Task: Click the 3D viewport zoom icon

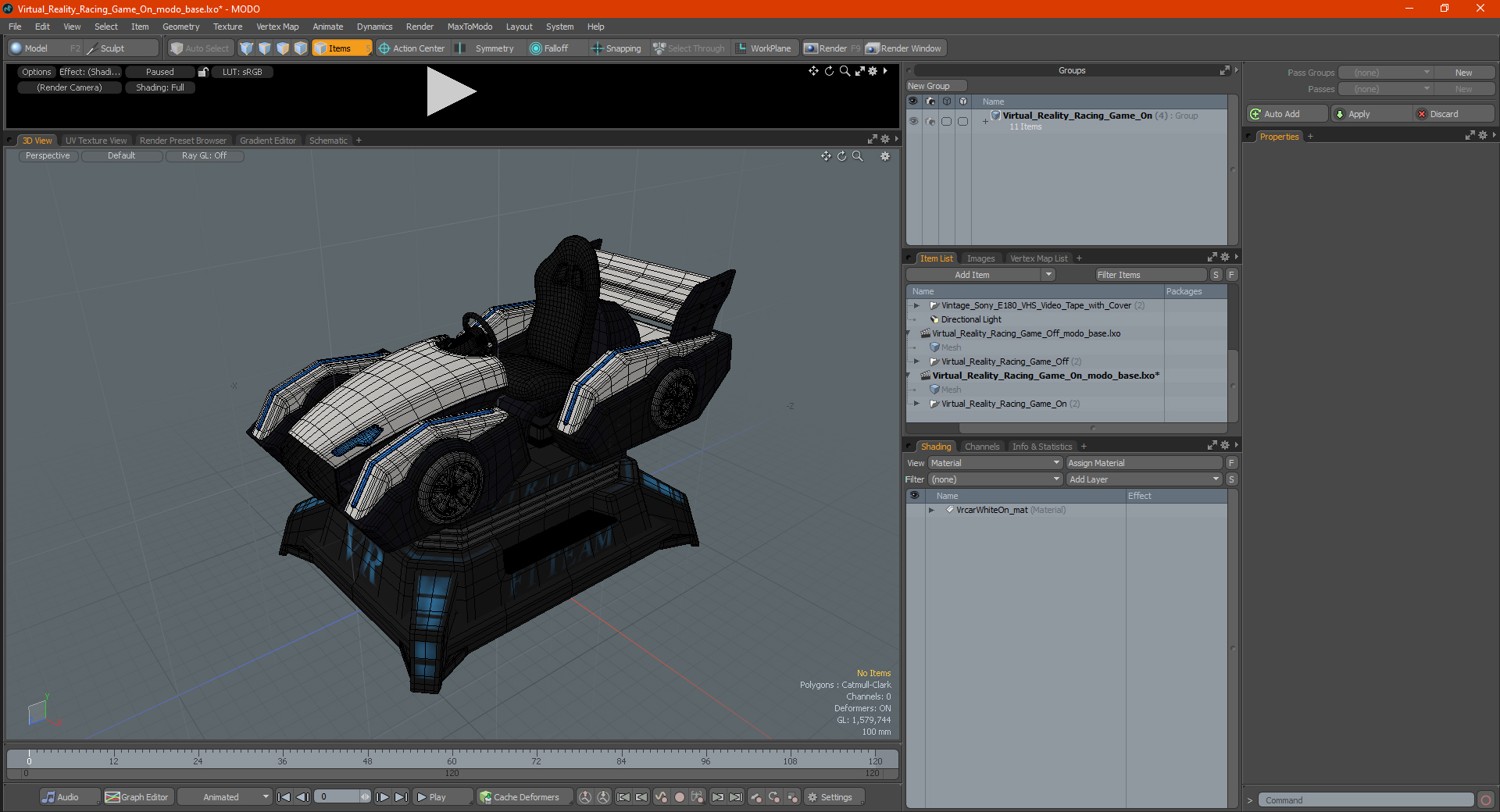Action: pos(857,156)
